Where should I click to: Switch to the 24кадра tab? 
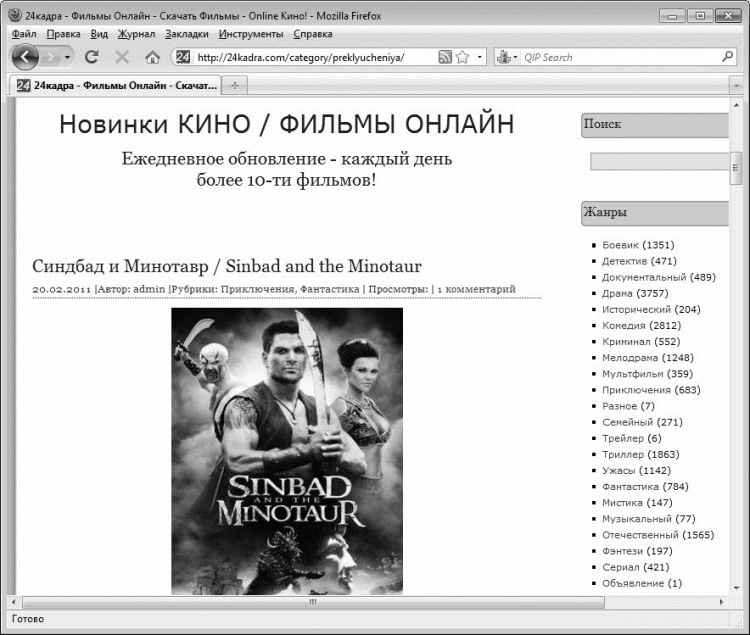click(116, 86)
